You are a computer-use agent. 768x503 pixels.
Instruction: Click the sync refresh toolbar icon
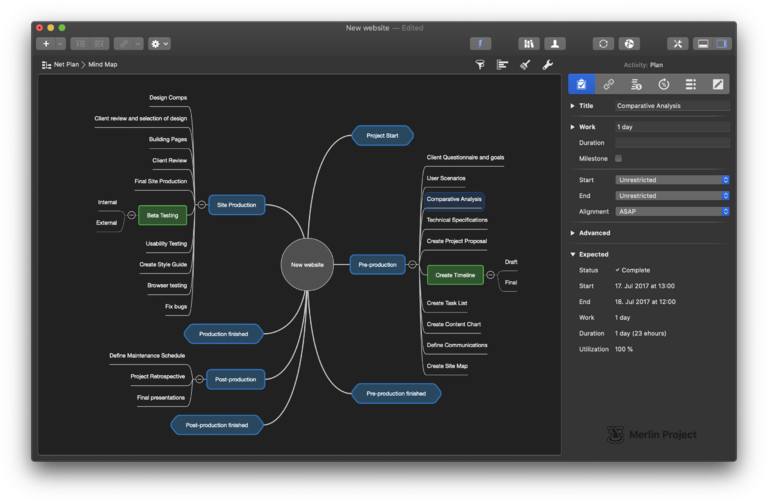[x=603, y=44]
